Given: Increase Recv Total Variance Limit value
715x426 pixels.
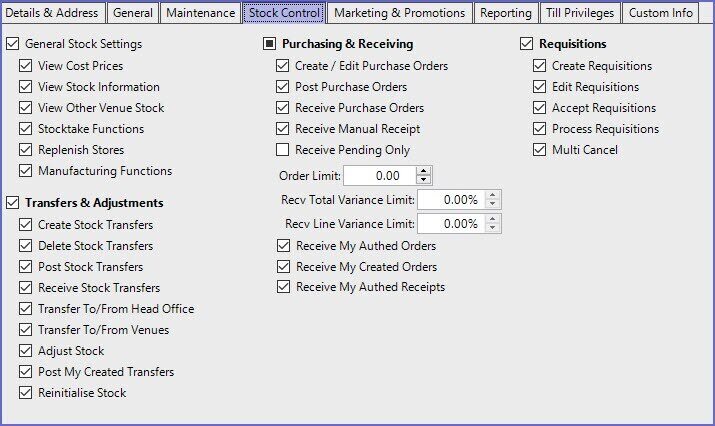Looking at the screenshot, I should 493,195.
